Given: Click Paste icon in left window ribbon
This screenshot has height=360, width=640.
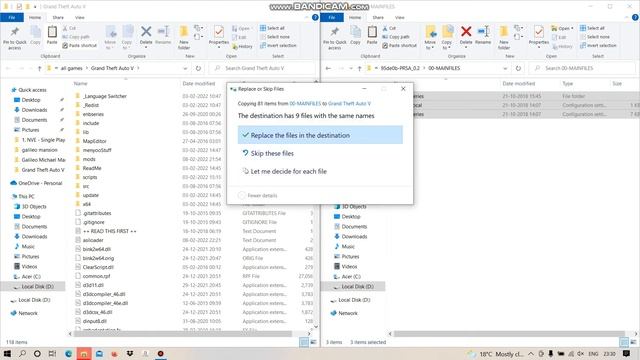Looking at the screenshot, I should [x=52, y=35].
